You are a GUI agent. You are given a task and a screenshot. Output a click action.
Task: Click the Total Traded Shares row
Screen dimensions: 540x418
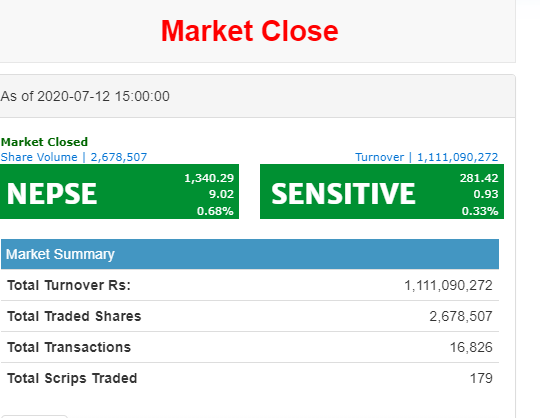point(250,316)
